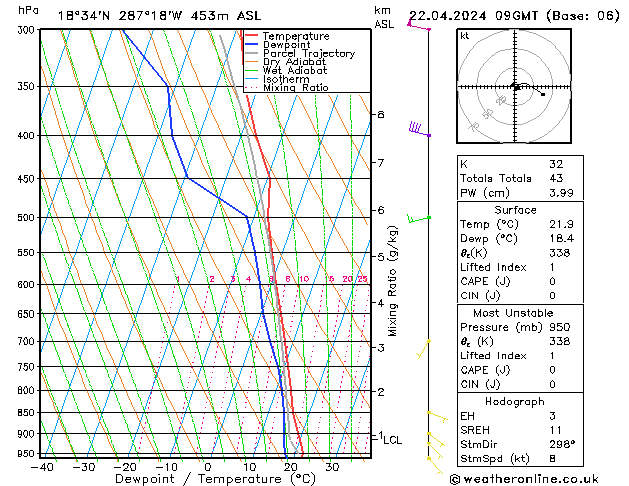Screen dimensions: 629x486
Task: Click the hodograph circle plot
Action: pos(514,88)
